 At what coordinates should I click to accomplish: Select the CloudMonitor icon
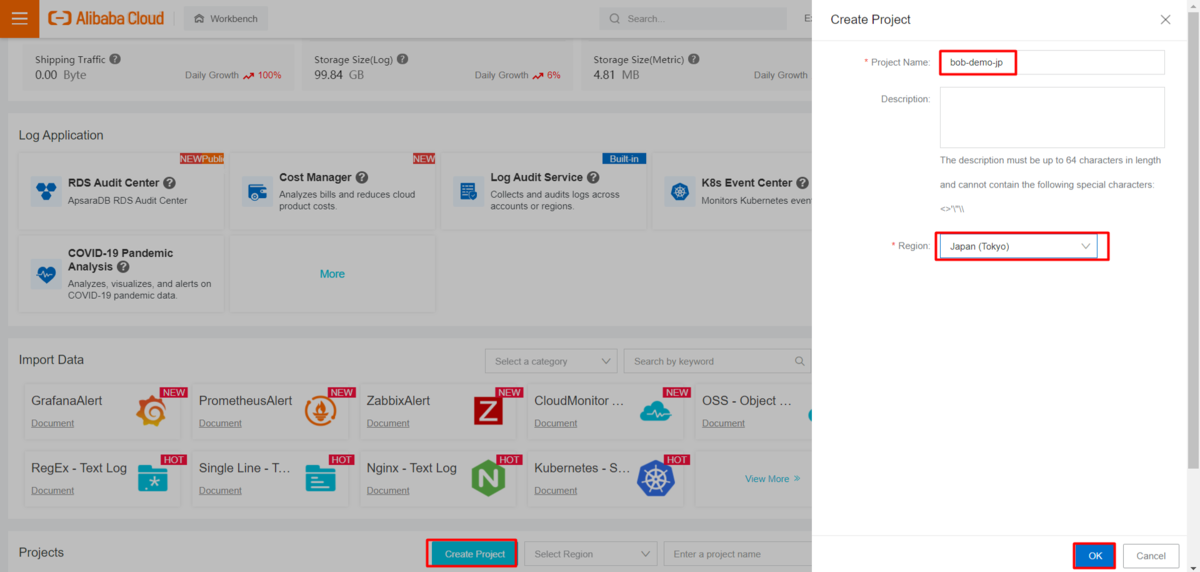(x=656, y=410)
